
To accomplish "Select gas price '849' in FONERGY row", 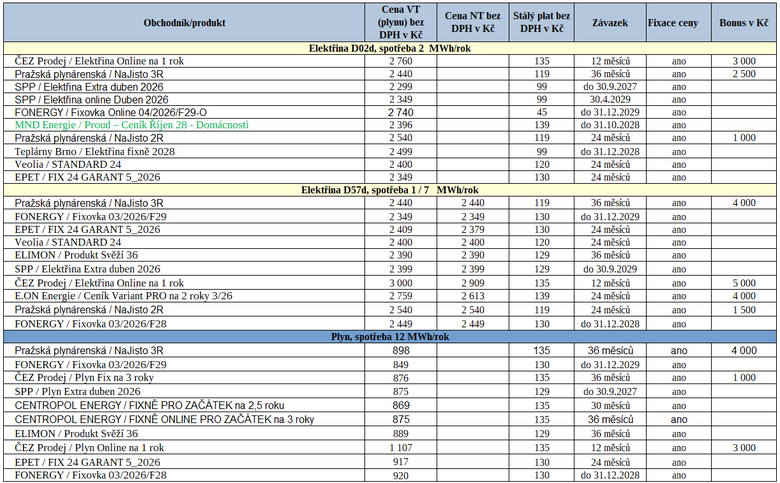I will click(400, 365).
